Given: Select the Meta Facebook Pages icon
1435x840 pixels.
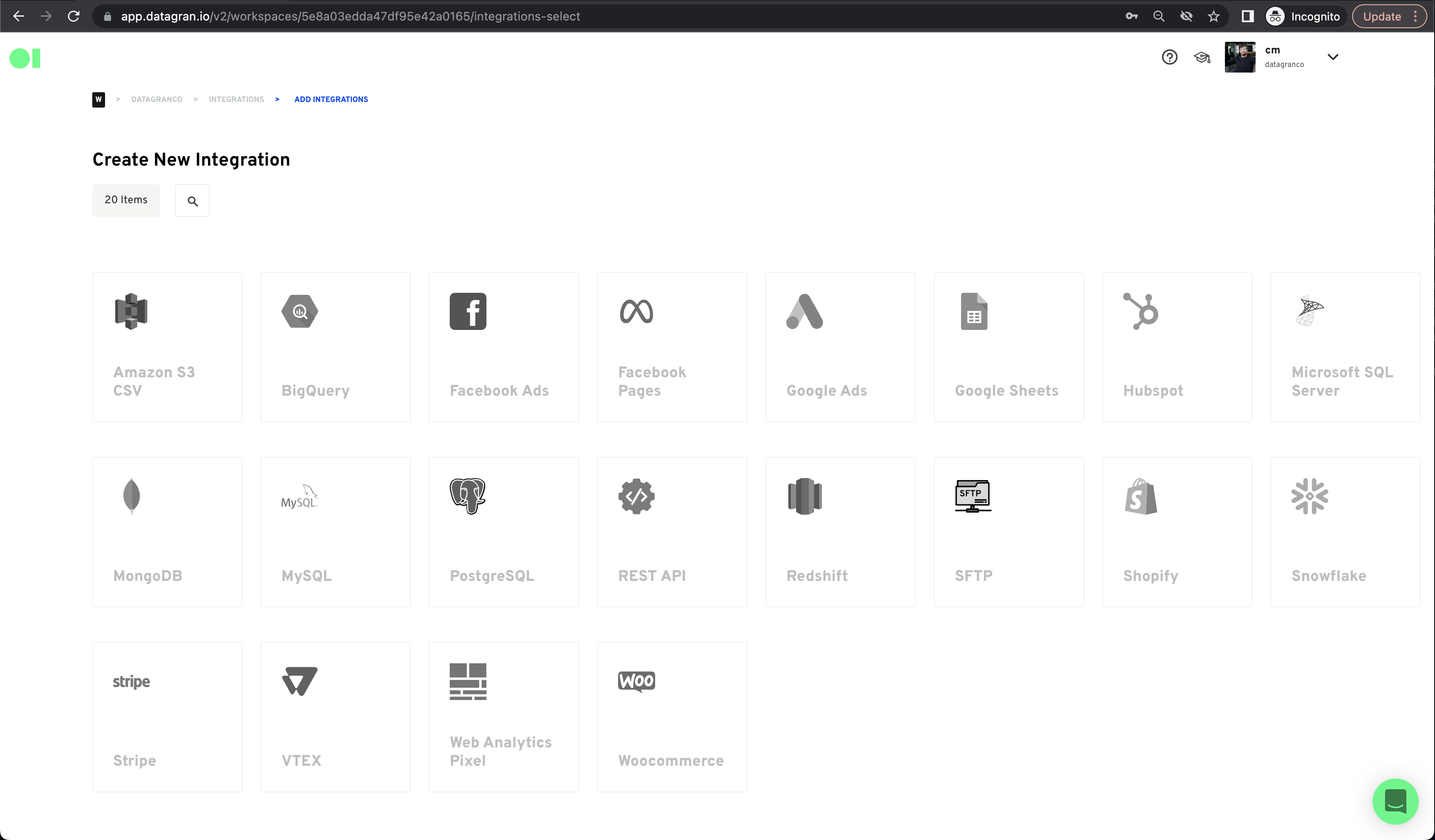Looking at the screenshot, I should coord(636,311).
